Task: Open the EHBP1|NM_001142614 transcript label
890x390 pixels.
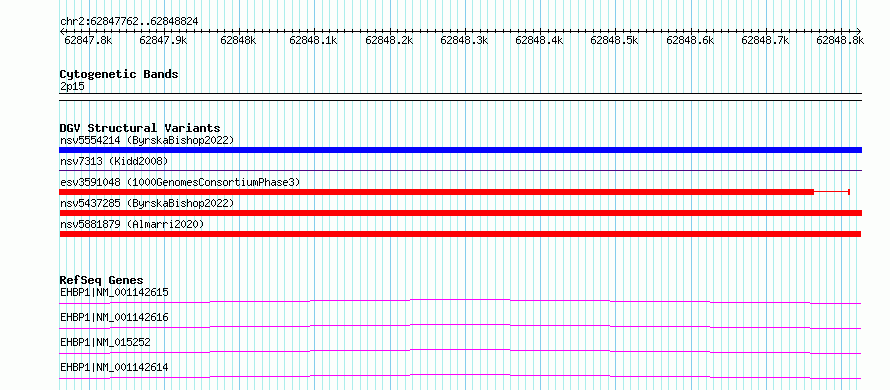Action: [x=114, y=368]
